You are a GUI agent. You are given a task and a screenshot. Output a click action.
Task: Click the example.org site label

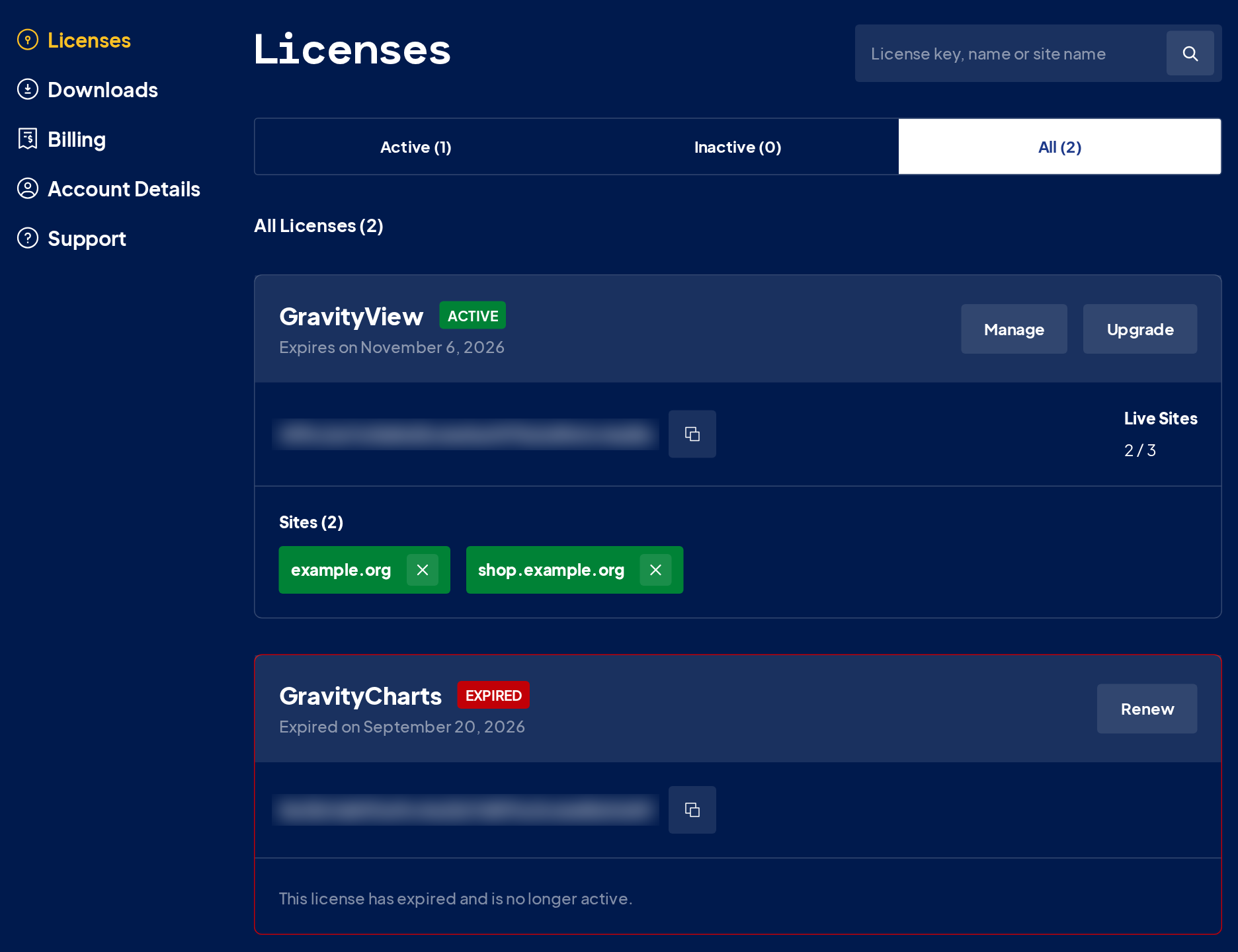341,570
